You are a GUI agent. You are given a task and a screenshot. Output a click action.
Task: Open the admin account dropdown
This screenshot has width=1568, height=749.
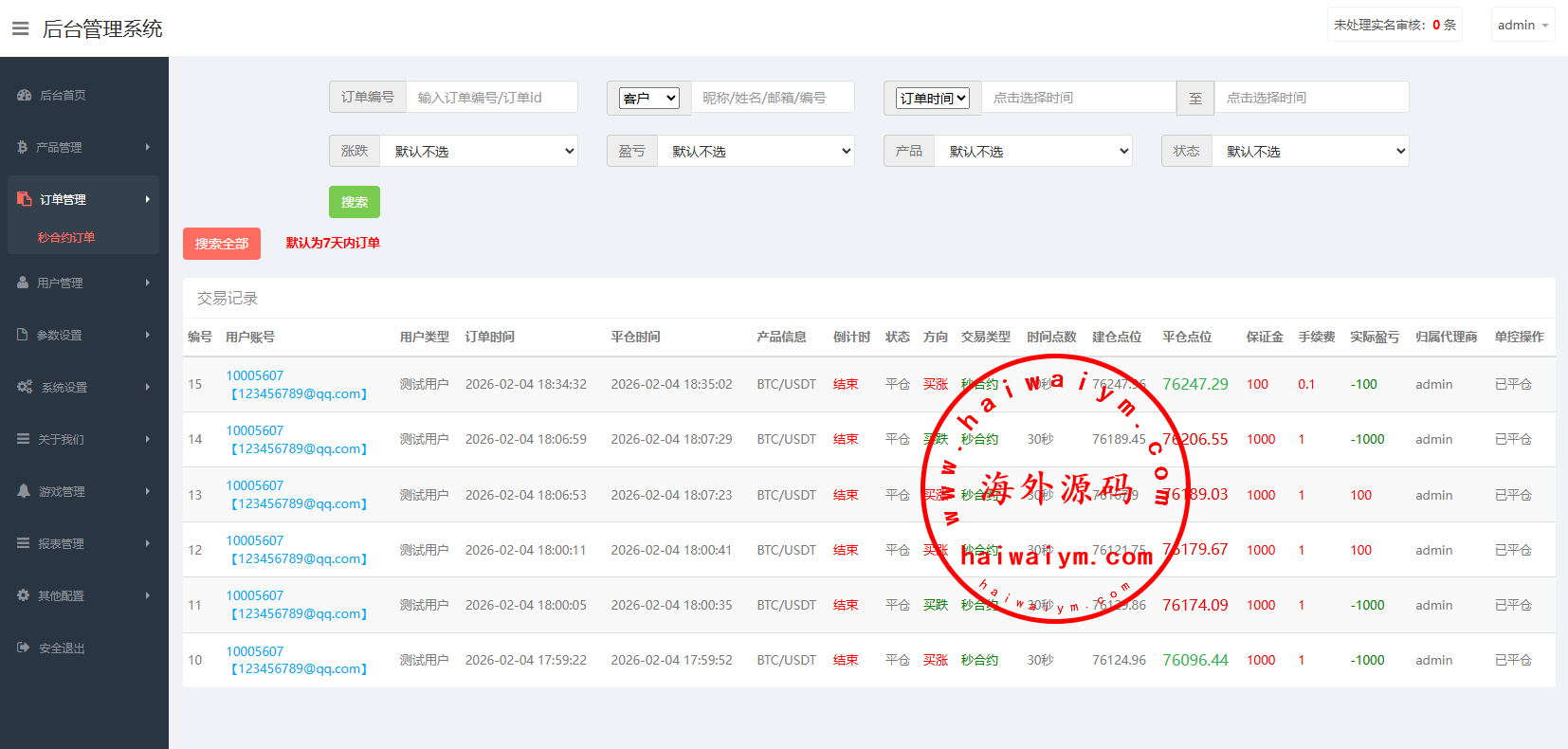pyautogui.click(x=1522, y=26)
